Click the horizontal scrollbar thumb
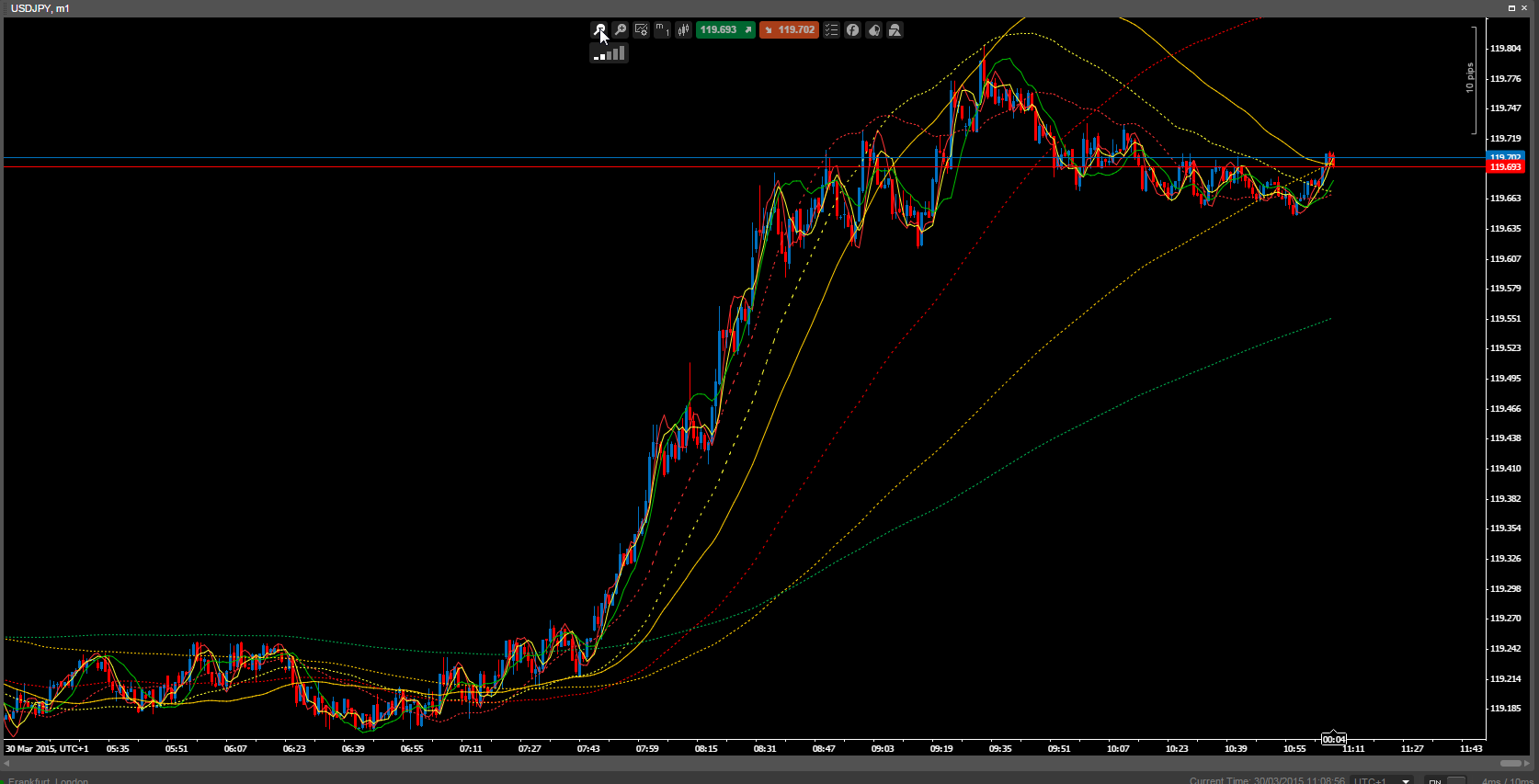Image resolution: width=1539 pixels, height=784 pixels. click(1510, 763)
